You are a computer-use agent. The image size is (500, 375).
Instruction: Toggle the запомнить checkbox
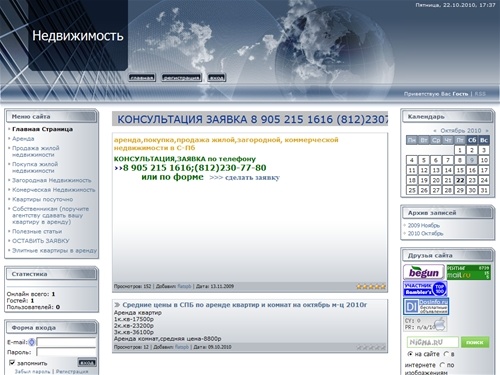click(12, 363)
